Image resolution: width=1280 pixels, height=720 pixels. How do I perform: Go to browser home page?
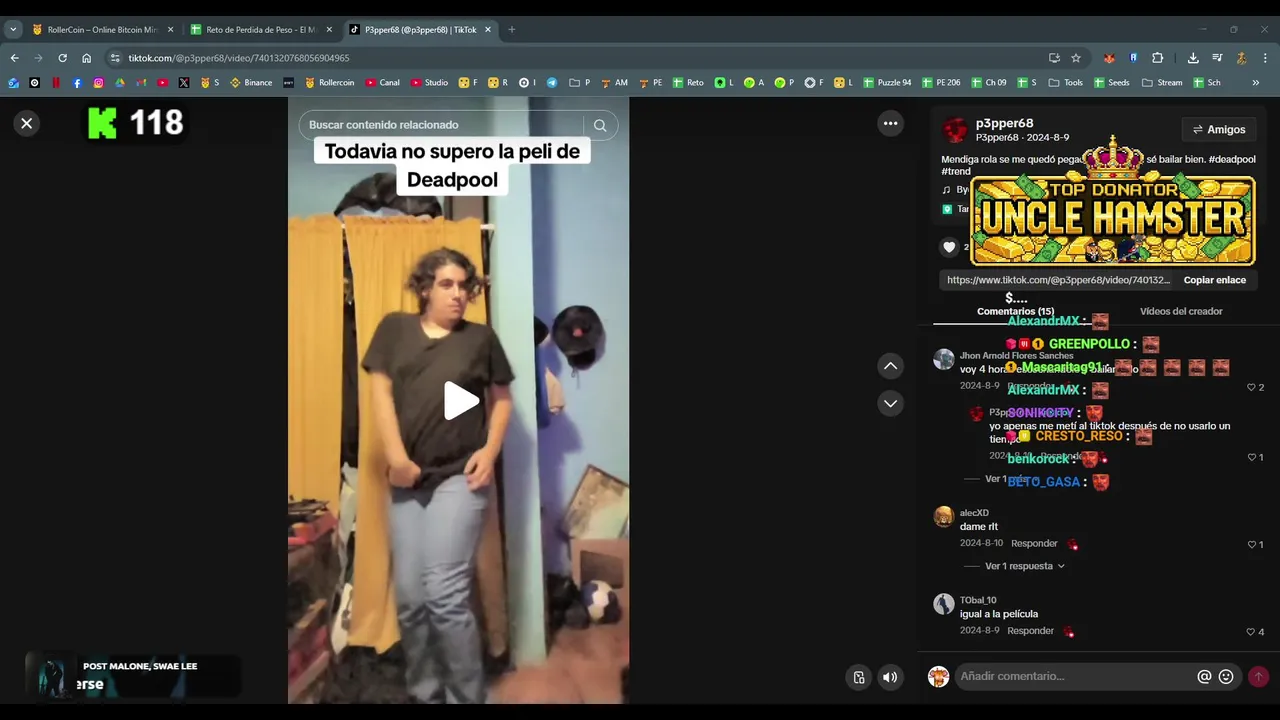(x=86, y=58)
